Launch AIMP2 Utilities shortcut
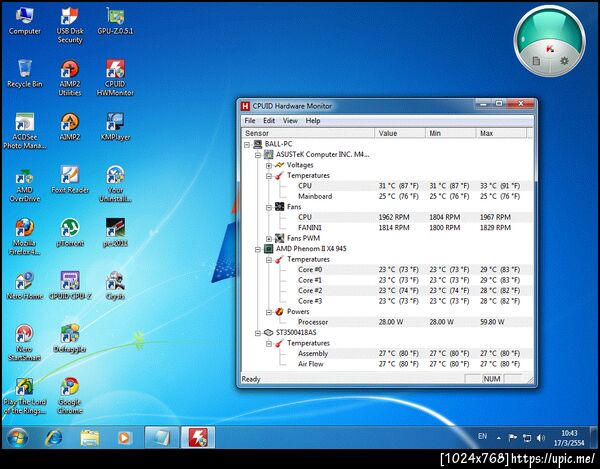The image size is (600, 469). 70,78
